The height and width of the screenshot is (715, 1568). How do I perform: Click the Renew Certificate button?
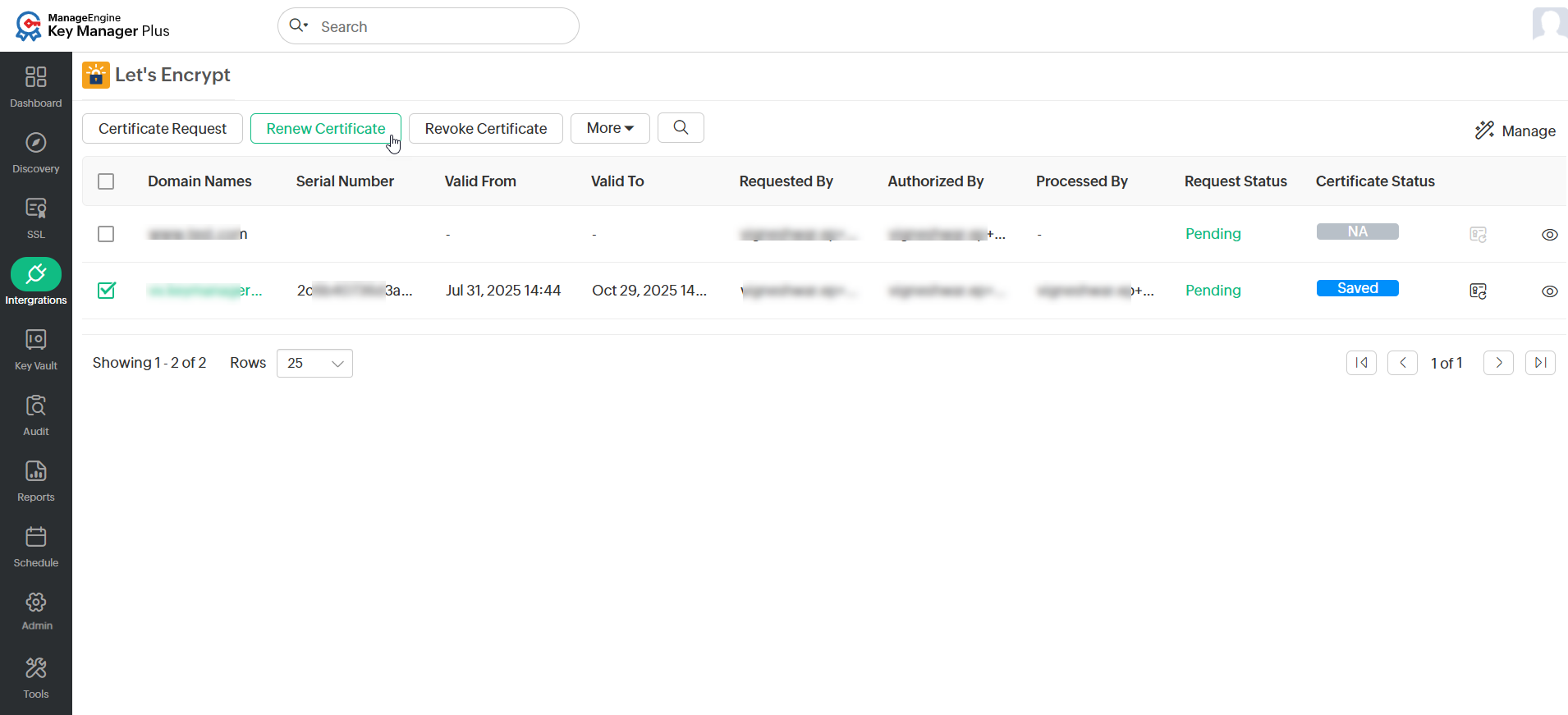pos(326,128)
